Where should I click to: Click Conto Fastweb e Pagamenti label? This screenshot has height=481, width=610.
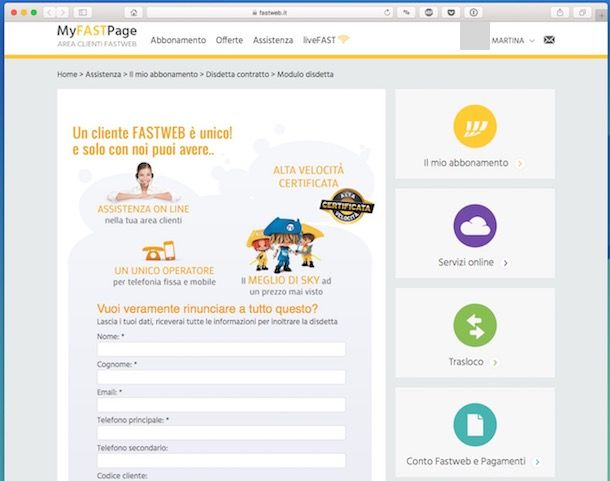pyautogui.click(x=466, y=461)
